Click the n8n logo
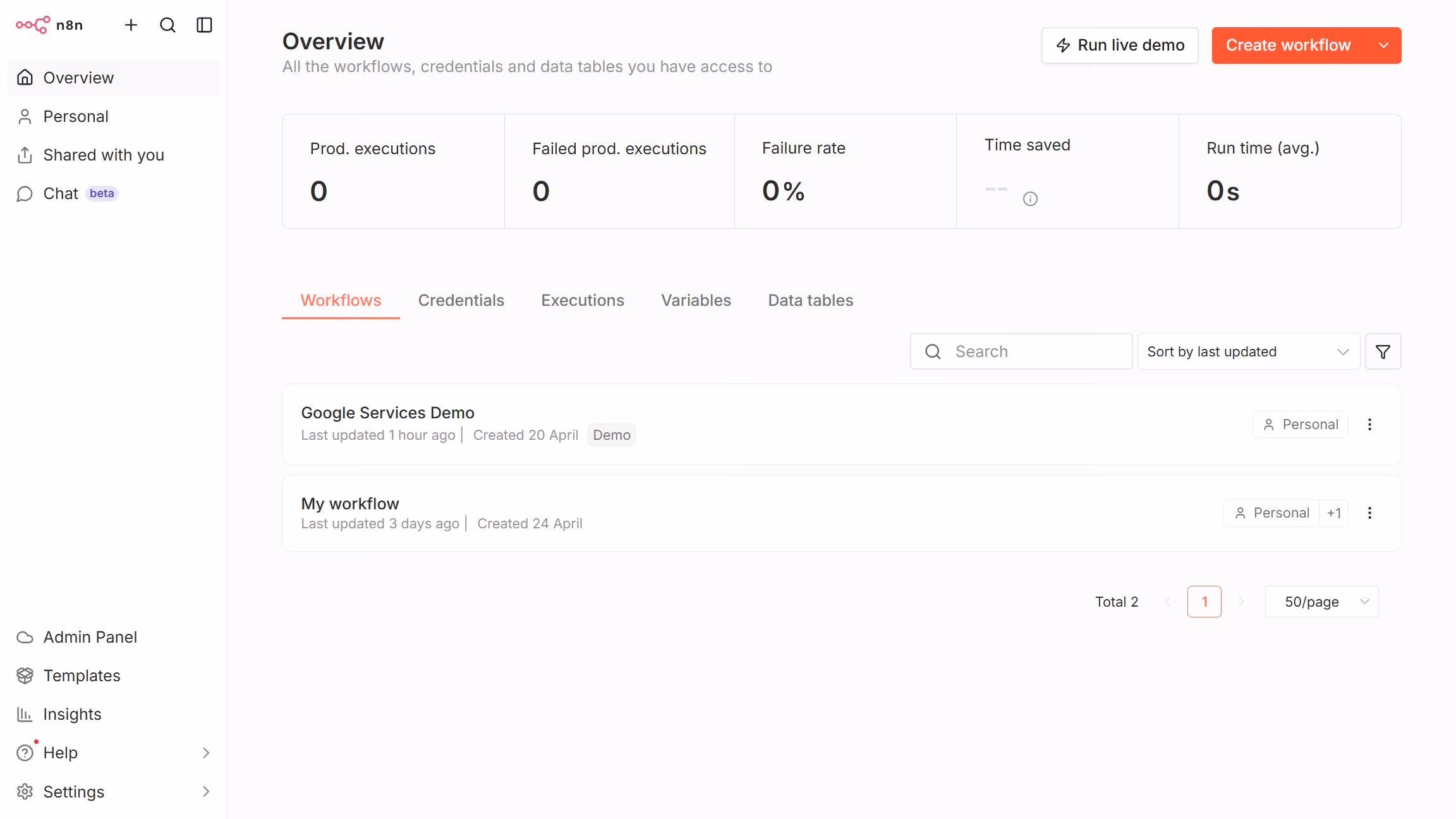The image size is (1456, 819). click(49, 25)
